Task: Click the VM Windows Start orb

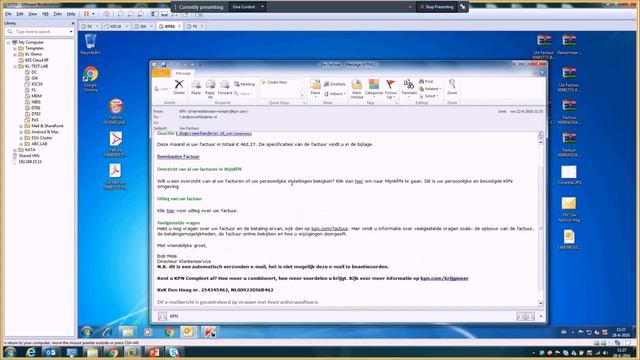Action: click(87, 332)
